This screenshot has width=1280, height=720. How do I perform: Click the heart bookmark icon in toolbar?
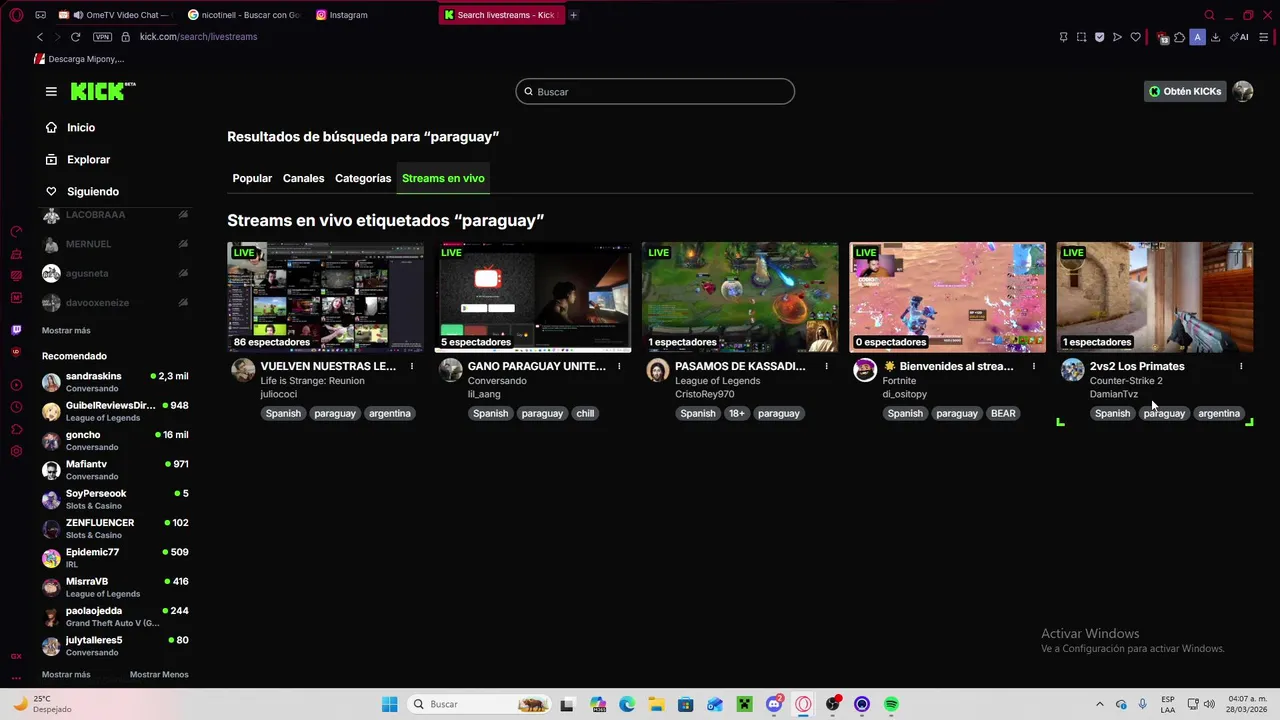1135,37
